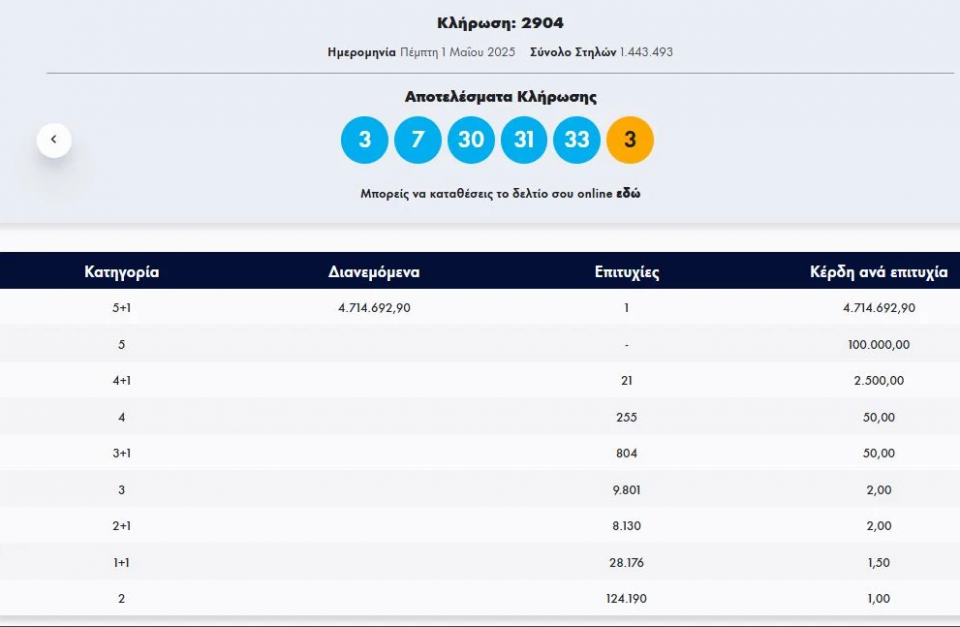Select the 'Επιτυχίες' column header

click(627, 272)
